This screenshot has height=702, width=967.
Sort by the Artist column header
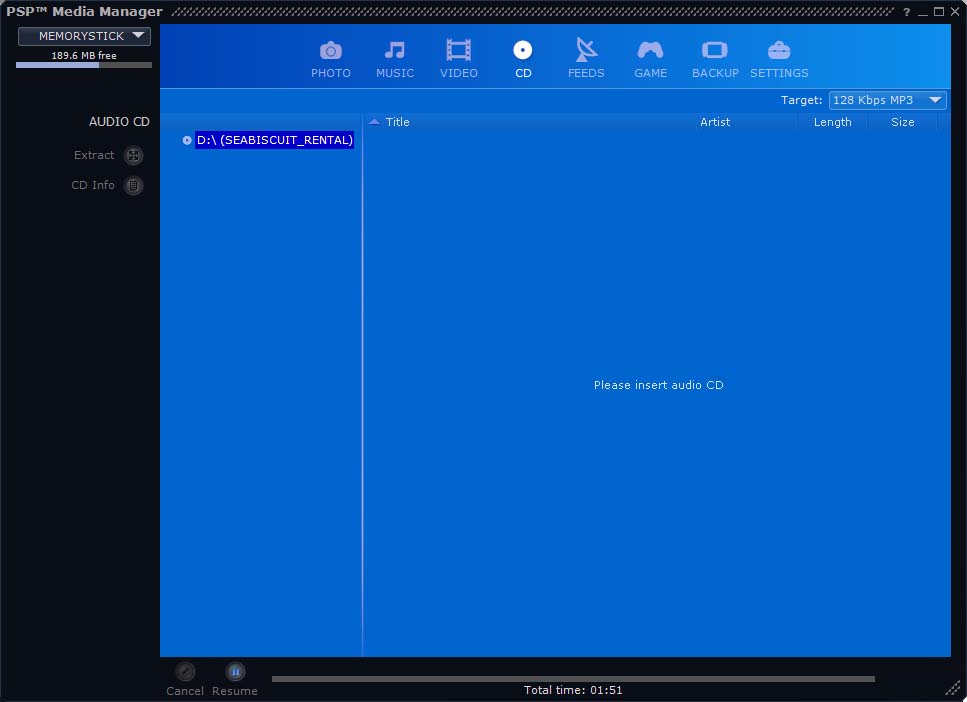715,122
